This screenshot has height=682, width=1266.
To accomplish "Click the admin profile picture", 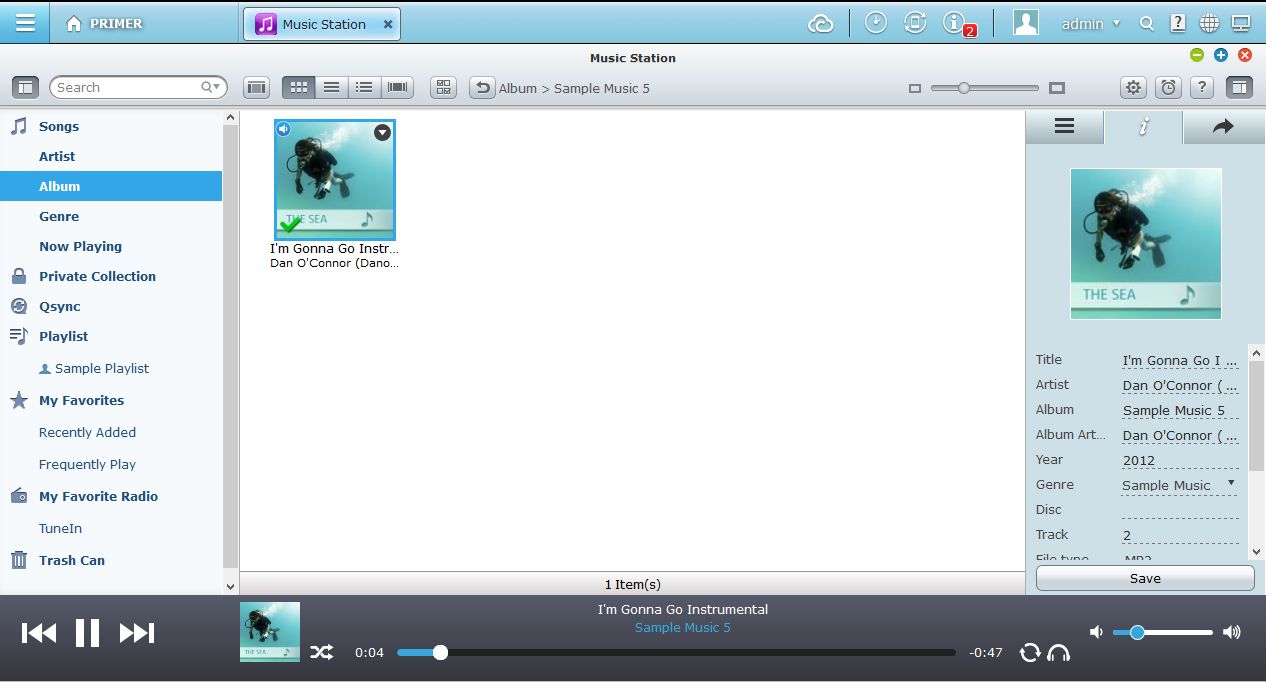I will pos(1026,23).
